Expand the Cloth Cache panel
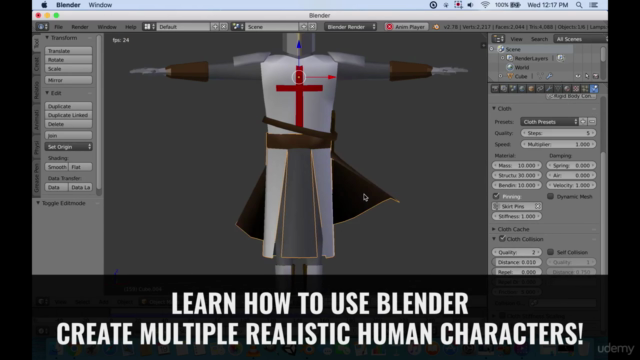The image size is (640, 360). click(x=494, y=229)
